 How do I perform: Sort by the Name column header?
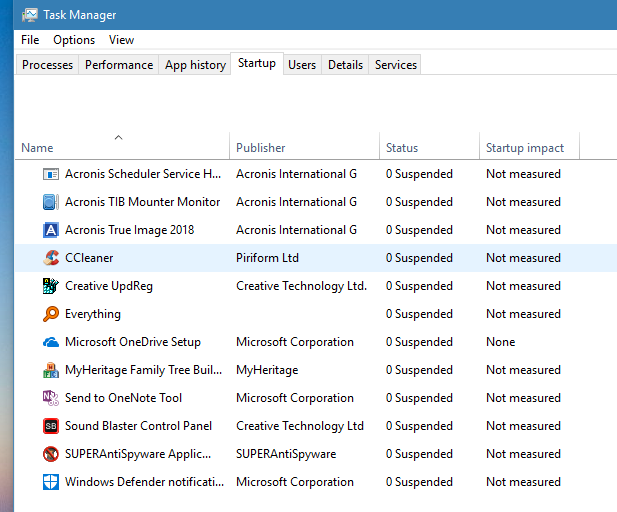click(122, 146)
